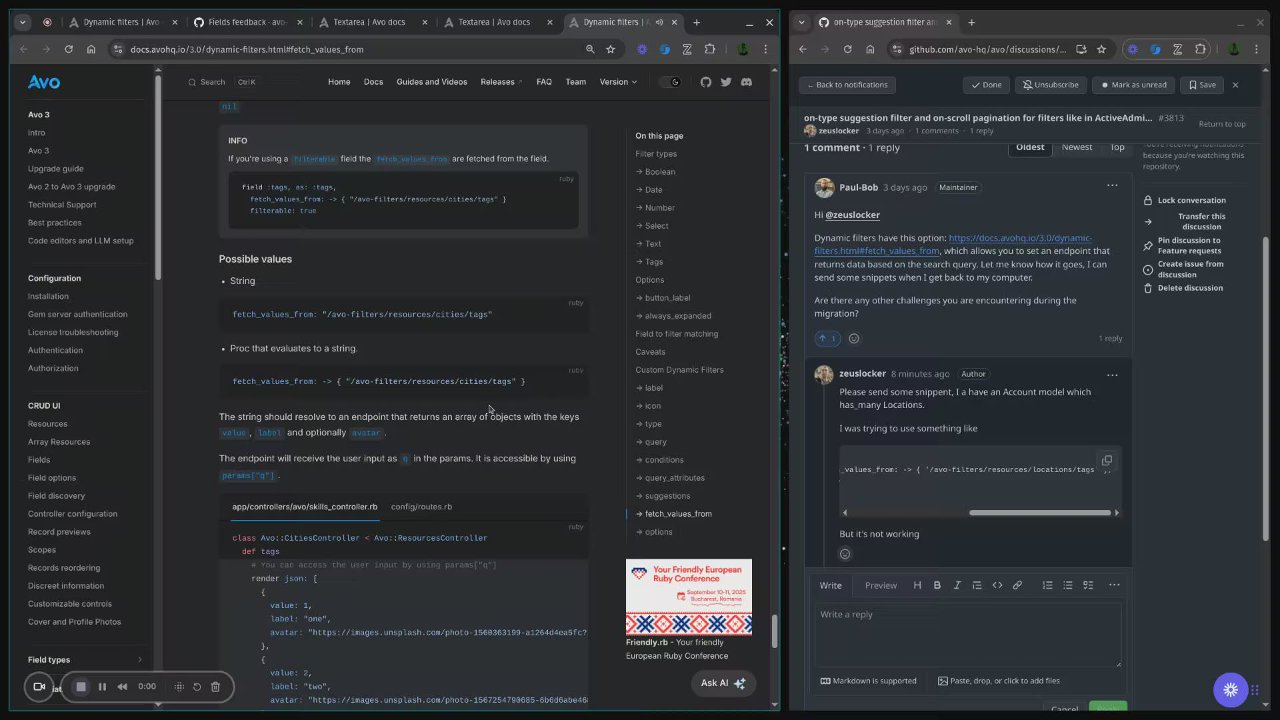Image resolution: width=1280 pixels, height=720 pixels.
Task: Copy the code snippet in zeuslocker's comment
Action: (1106, 461)
